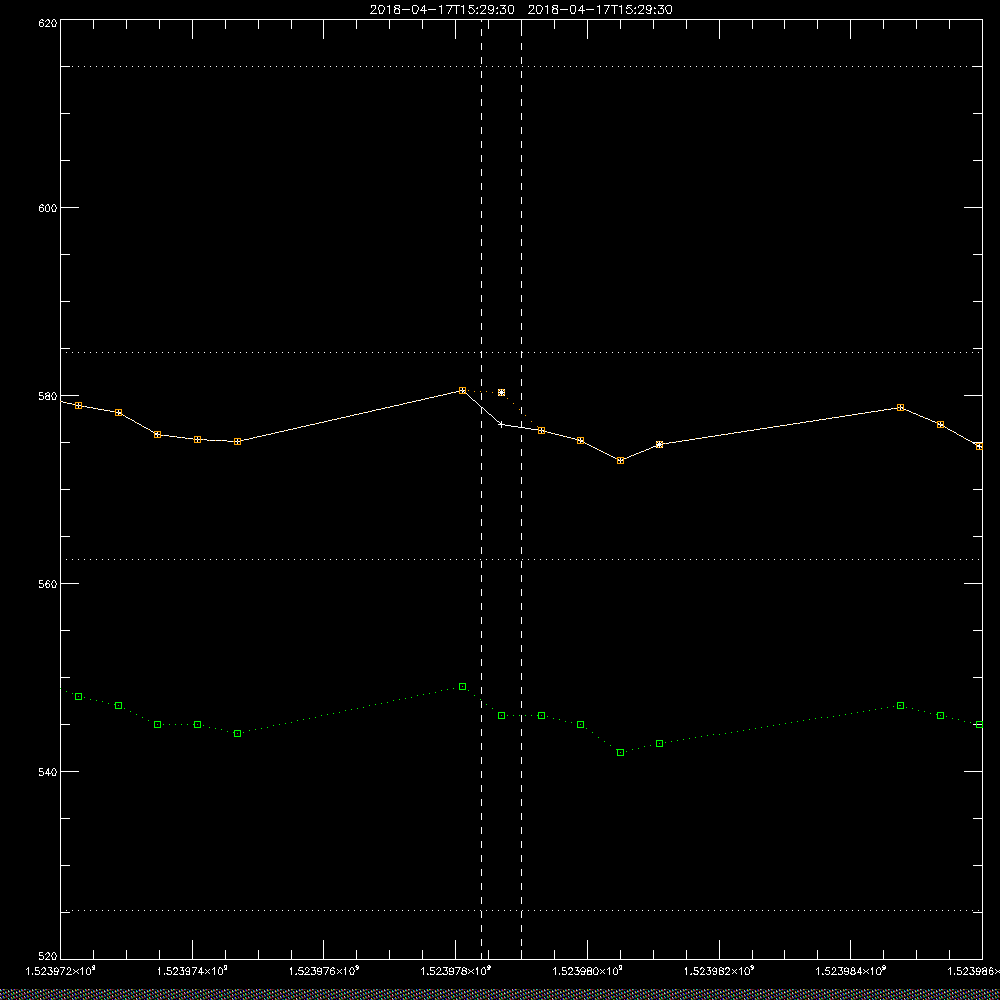Click x-axis label 1.523976×10⁹
Image resolution: width=1000 pixels, height=1000 pixels.
324,971
